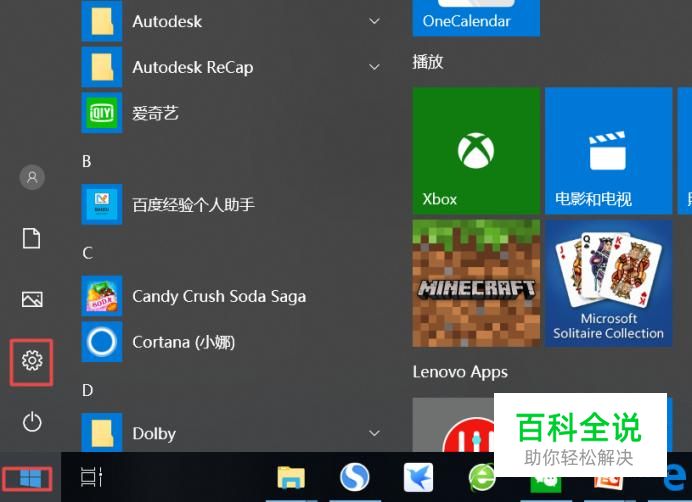Click the Windows Start button
The width and height of the screenshot is (692, 502).
(x=30, y=479)
